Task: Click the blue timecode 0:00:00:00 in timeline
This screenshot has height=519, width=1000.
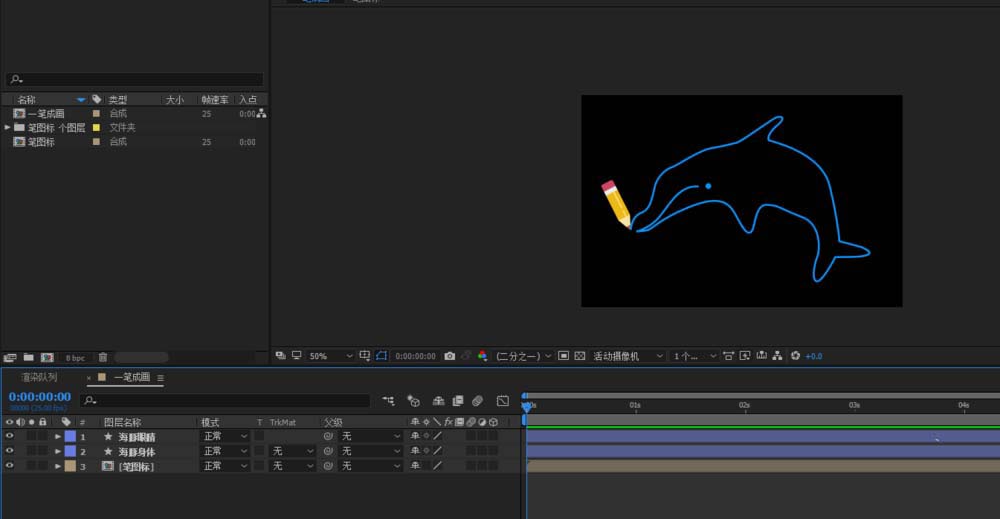Action: 40,397
